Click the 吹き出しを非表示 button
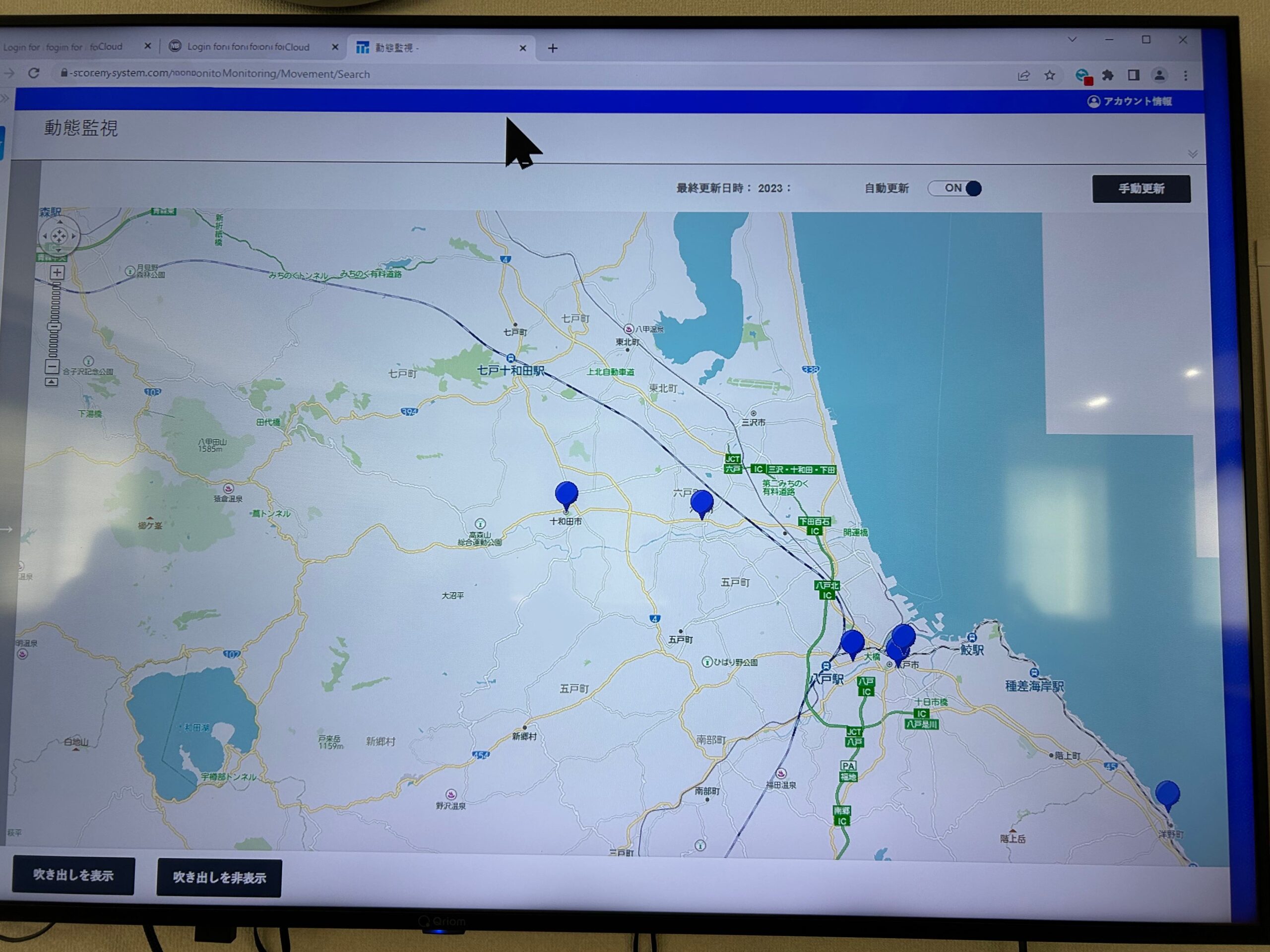Screen dimensions: 1270x952 [x=219, y=878]
